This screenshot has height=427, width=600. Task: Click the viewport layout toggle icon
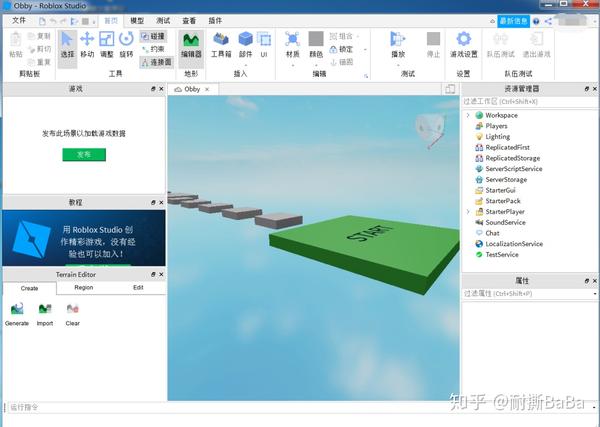coord(450,89)
